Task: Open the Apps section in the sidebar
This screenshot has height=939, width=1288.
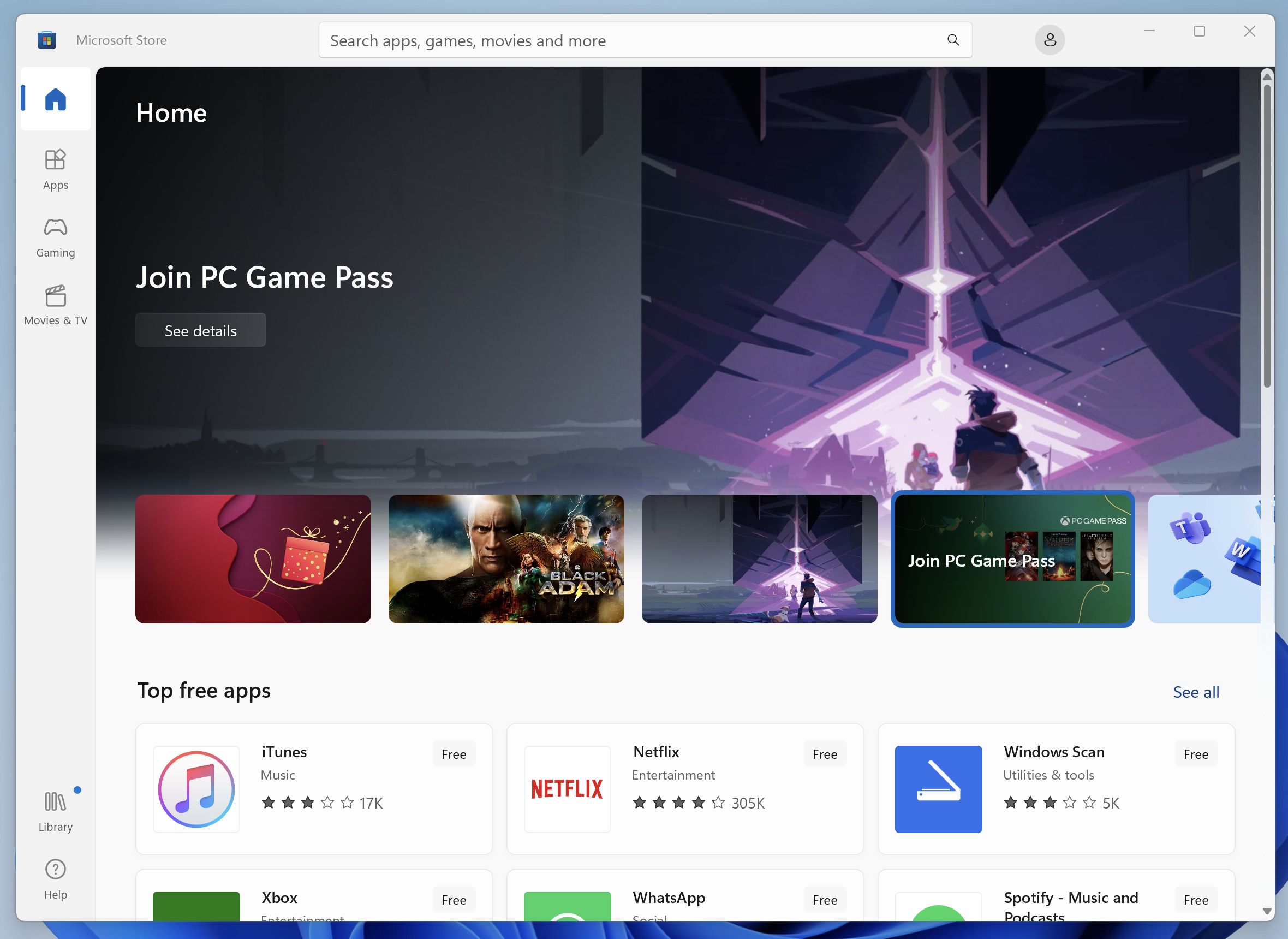Action: coord(55,169)
